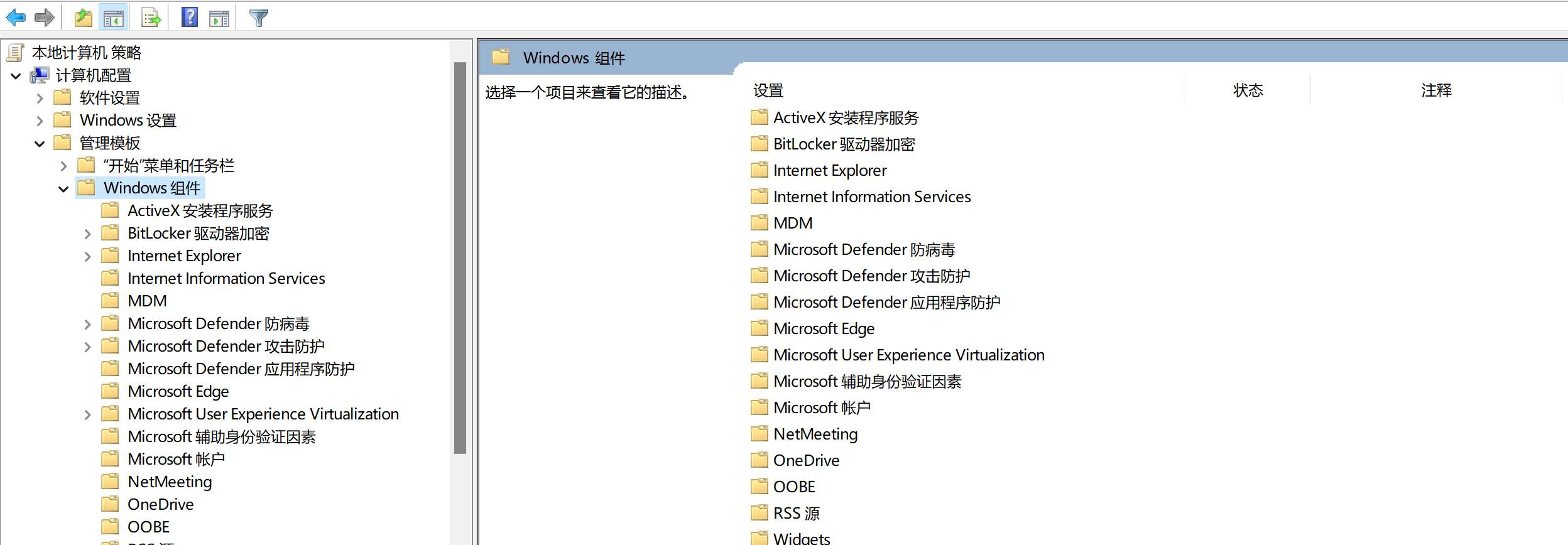Select Microsoft Defender 应用程序防护 in the tree
Screen dimensions: 1568x545
click(x=241, y=369)
